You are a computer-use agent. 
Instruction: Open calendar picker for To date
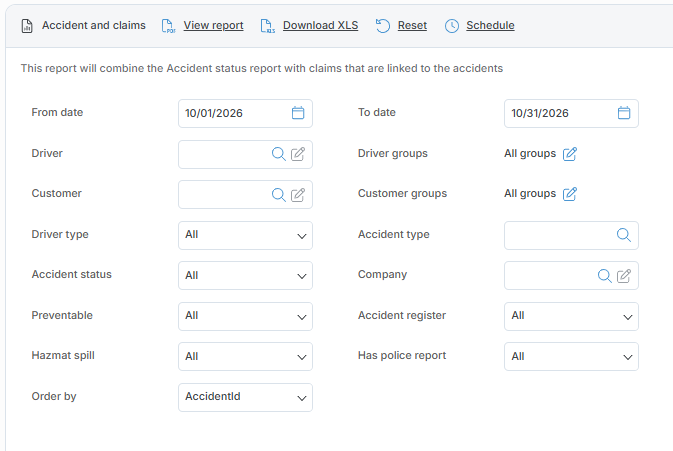[x=624, y=113]
